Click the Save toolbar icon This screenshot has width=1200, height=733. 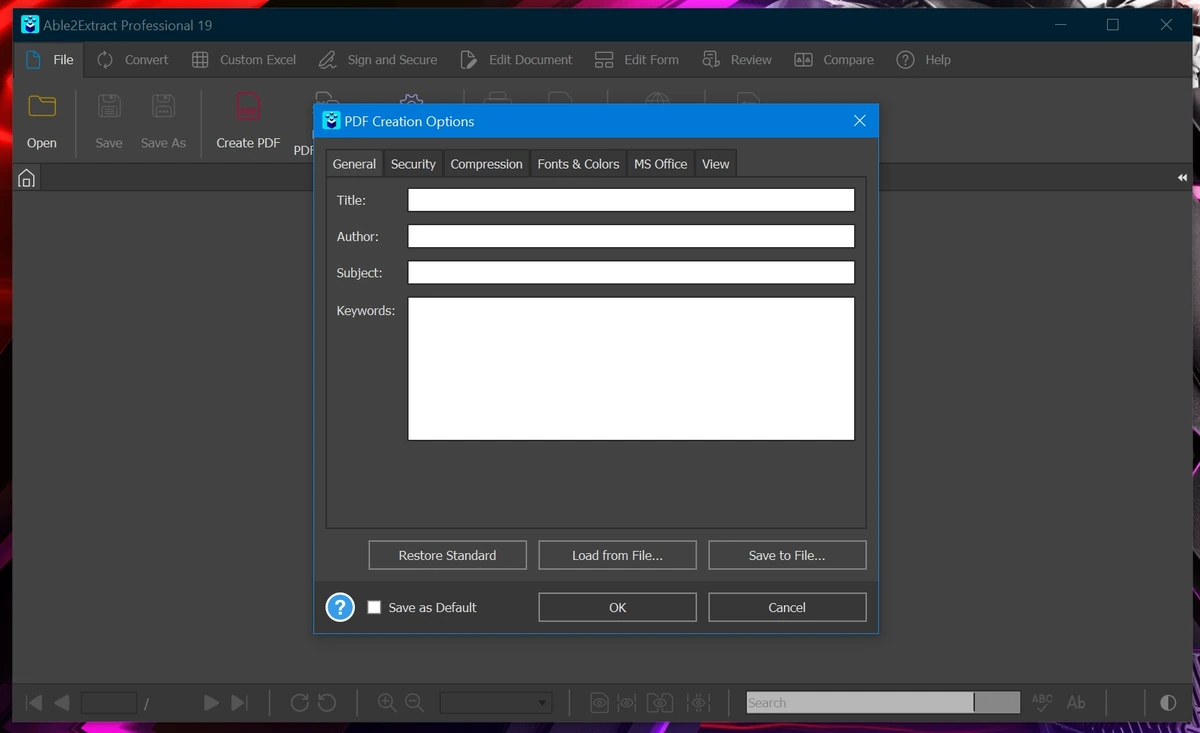tap(109, 106)
